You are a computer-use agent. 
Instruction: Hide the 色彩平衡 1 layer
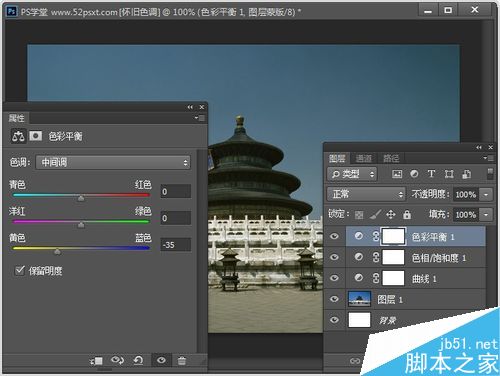click(334, 236)
